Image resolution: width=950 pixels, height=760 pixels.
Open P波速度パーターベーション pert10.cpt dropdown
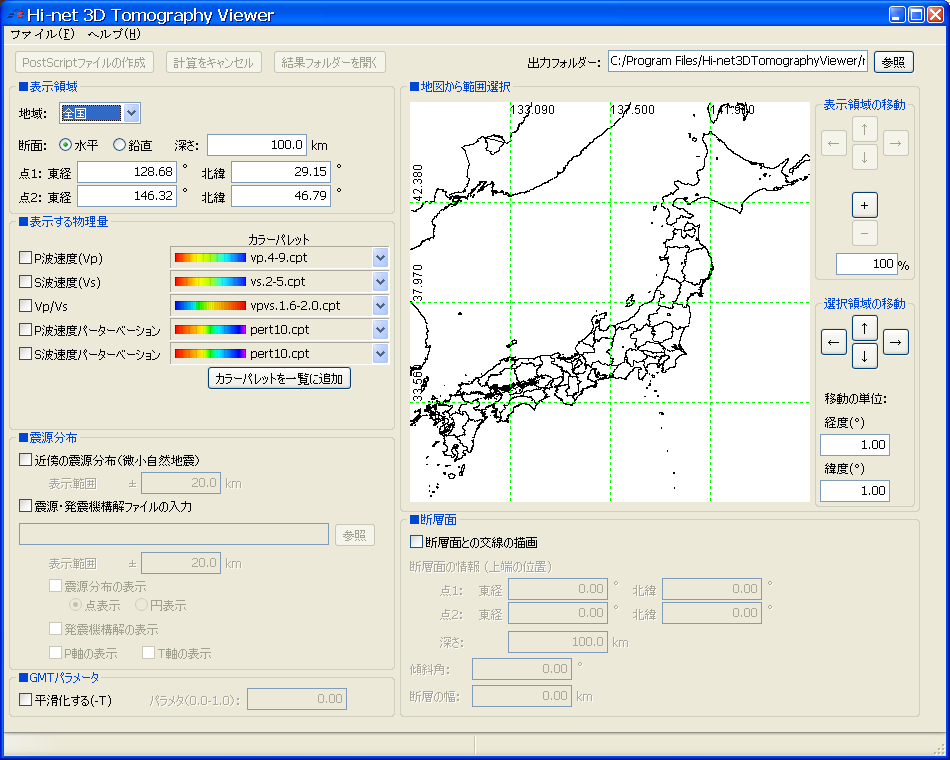click(380, 330)
